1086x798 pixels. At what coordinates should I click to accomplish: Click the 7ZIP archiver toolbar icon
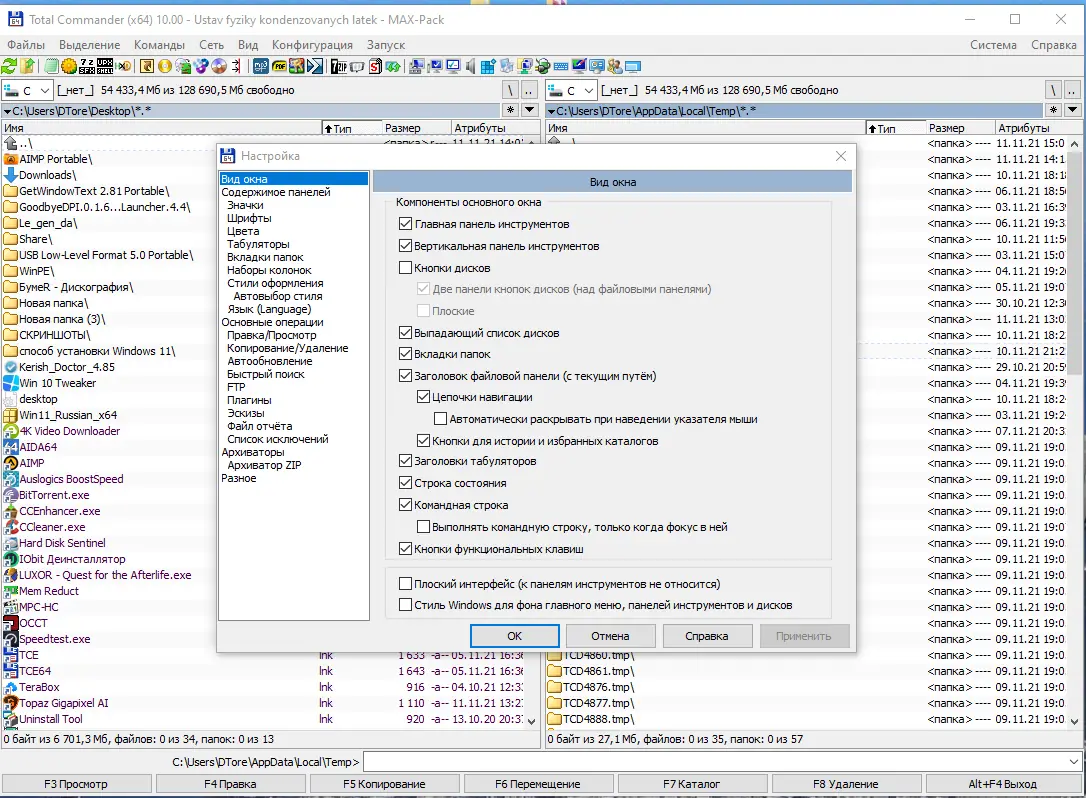pos(338,67)
